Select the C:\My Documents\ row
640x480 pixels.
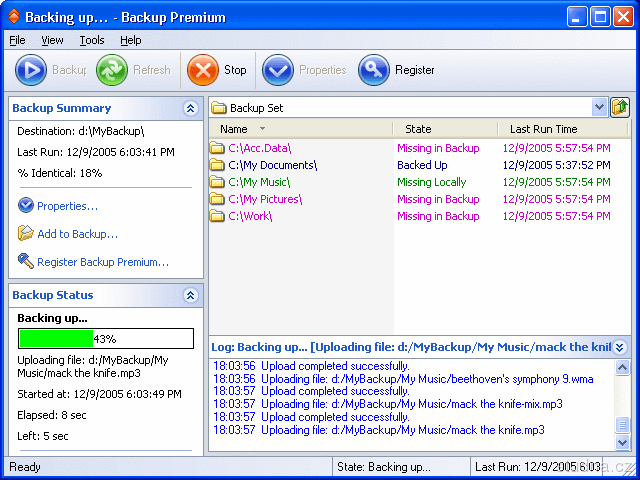420,165
